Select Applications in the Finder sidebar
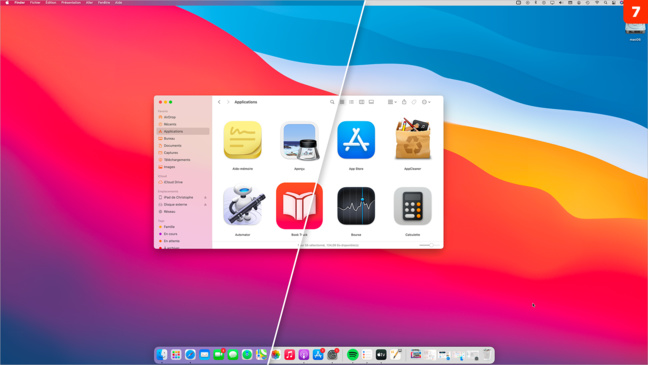648x365 pixels. click(x=183, y=131)
